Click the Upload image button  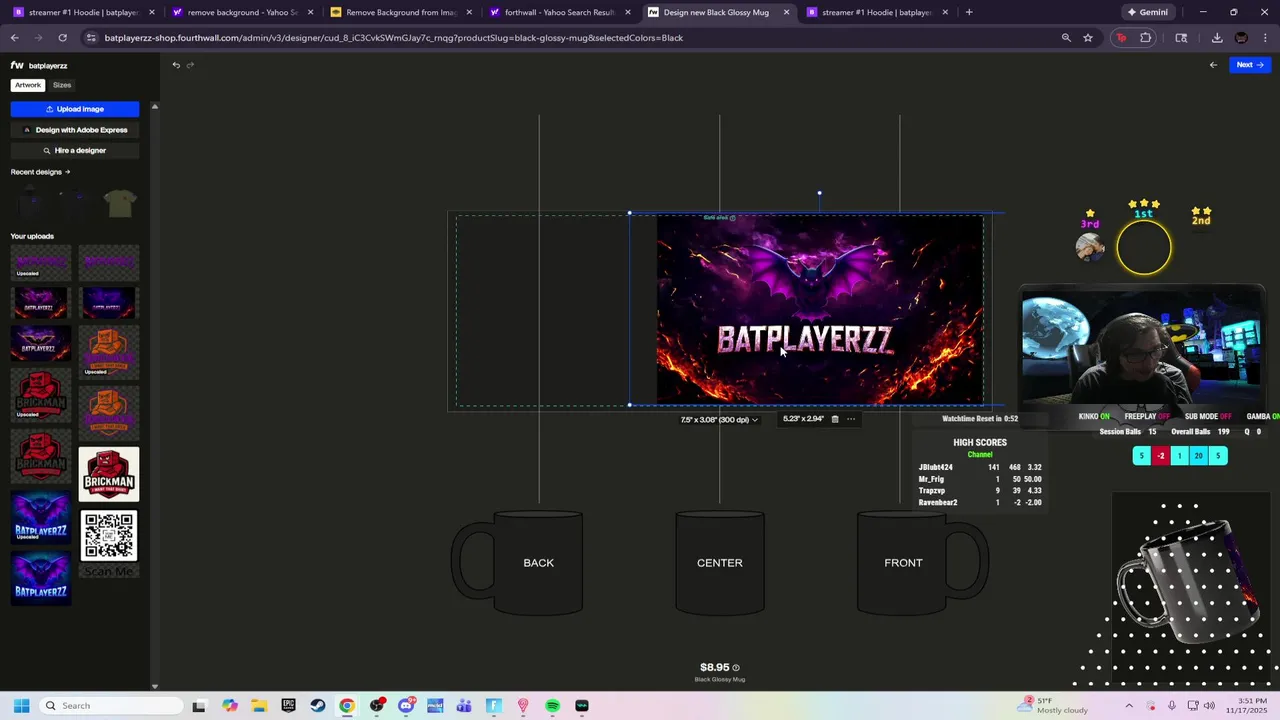75,109
